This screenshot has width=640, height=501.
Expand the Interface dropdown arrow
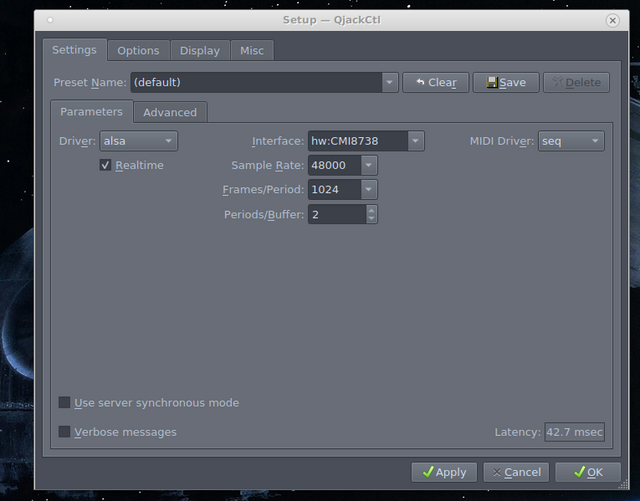click(416, 141)
